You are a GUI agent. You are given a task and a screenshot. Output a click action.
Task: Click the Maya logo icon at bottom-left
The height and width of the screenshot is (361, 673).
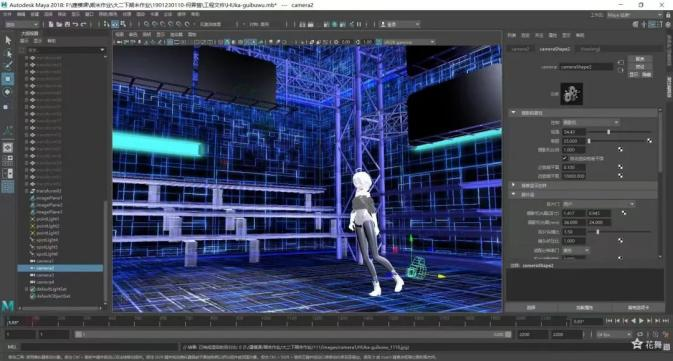[8, 306]
